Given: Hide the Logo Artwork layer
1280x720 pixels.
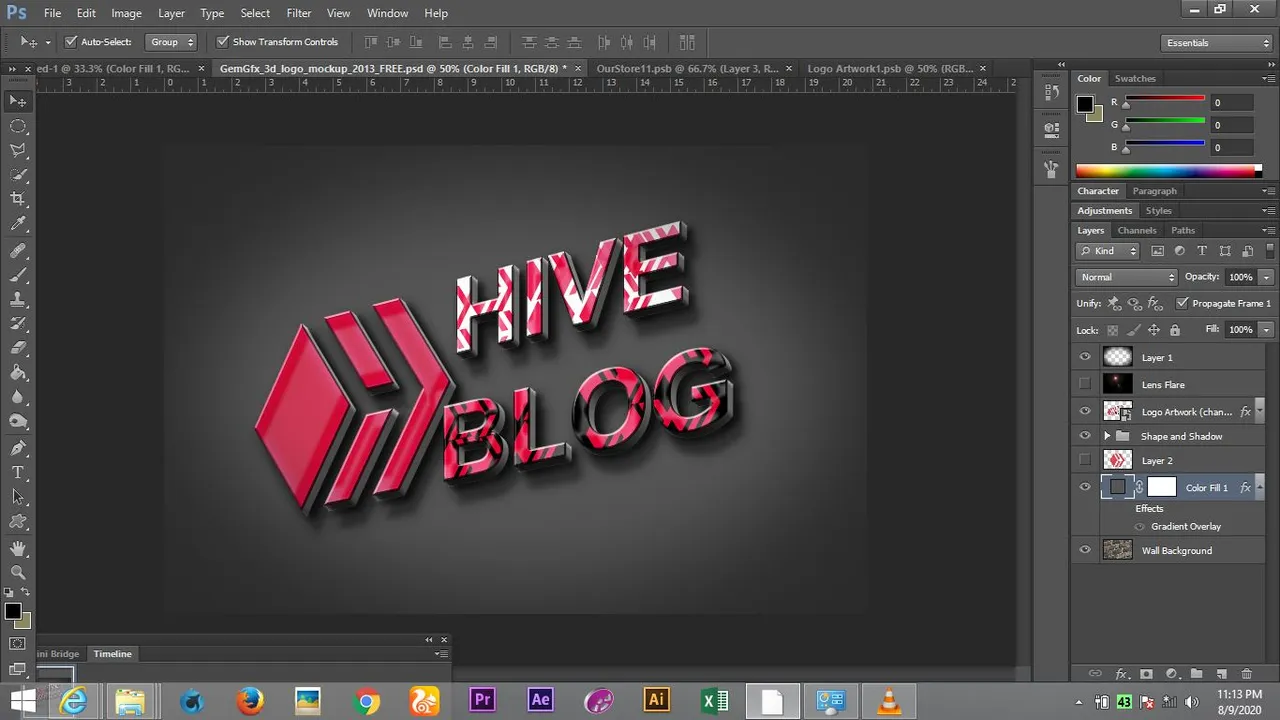Looking at the screenshot, I should pos(1085,411).
